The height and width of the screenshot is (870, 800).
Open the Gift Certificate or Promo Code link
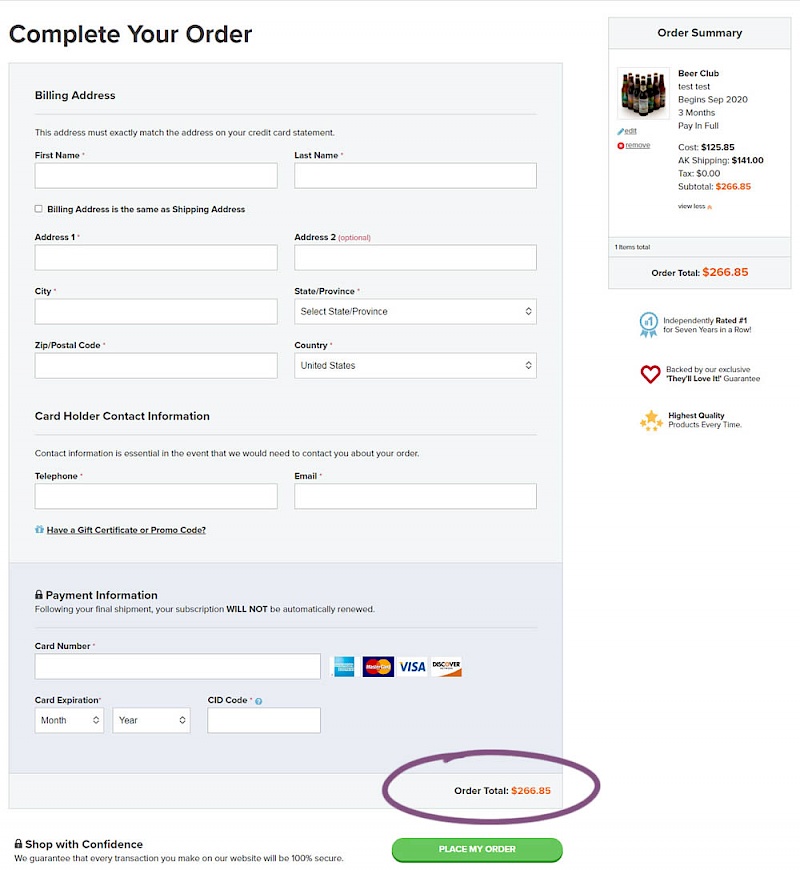126,530
